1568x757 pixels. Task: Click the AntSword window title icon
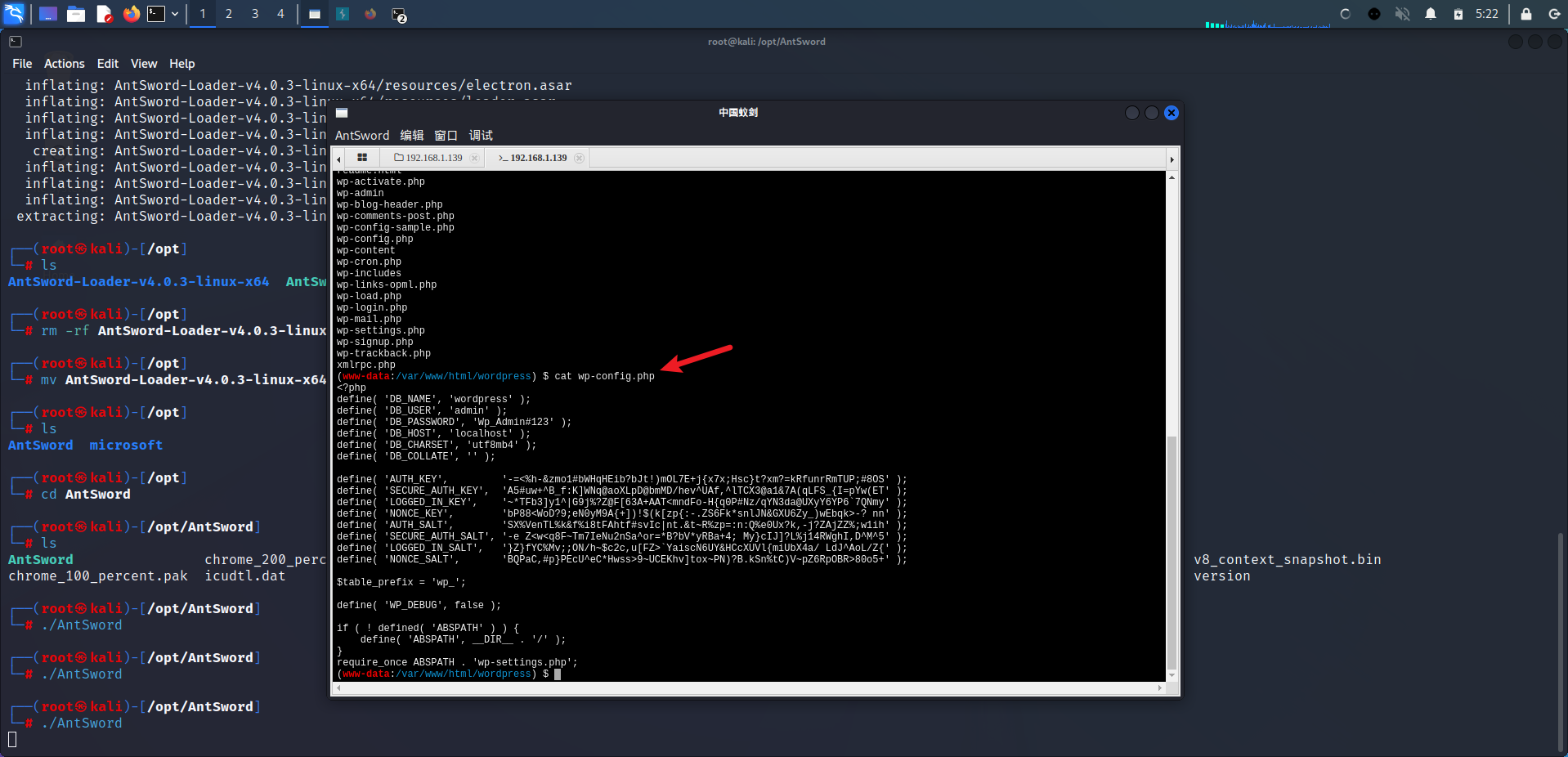tap(342, 113)
